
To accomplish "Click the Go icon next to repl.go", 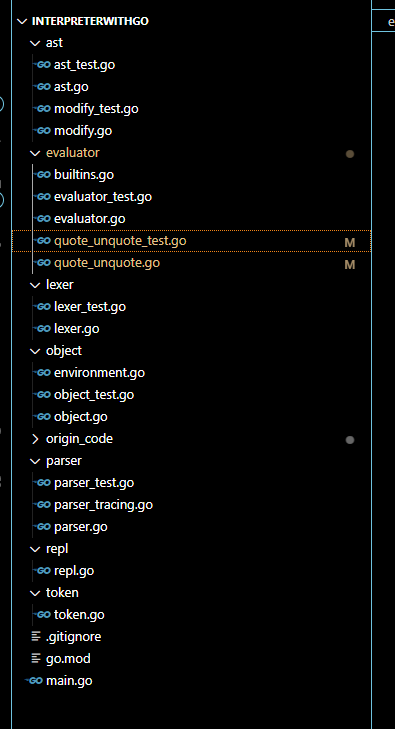I will [43, 570].
